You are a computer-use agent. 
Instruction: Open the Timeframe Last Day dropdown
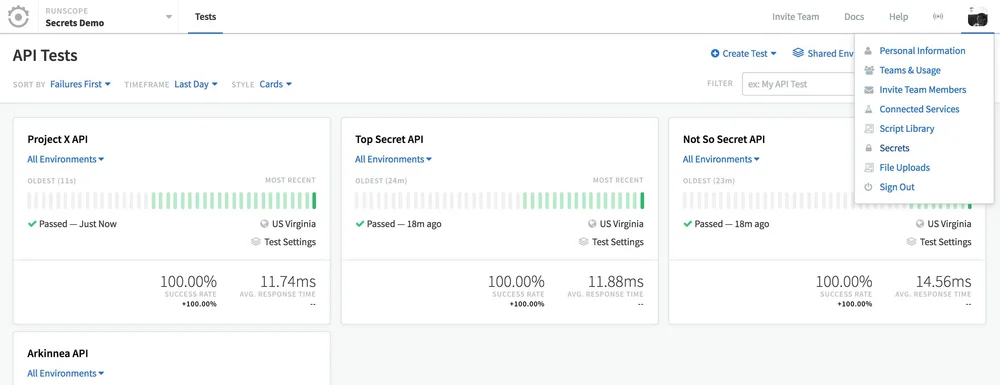click(x=196, y=84)
